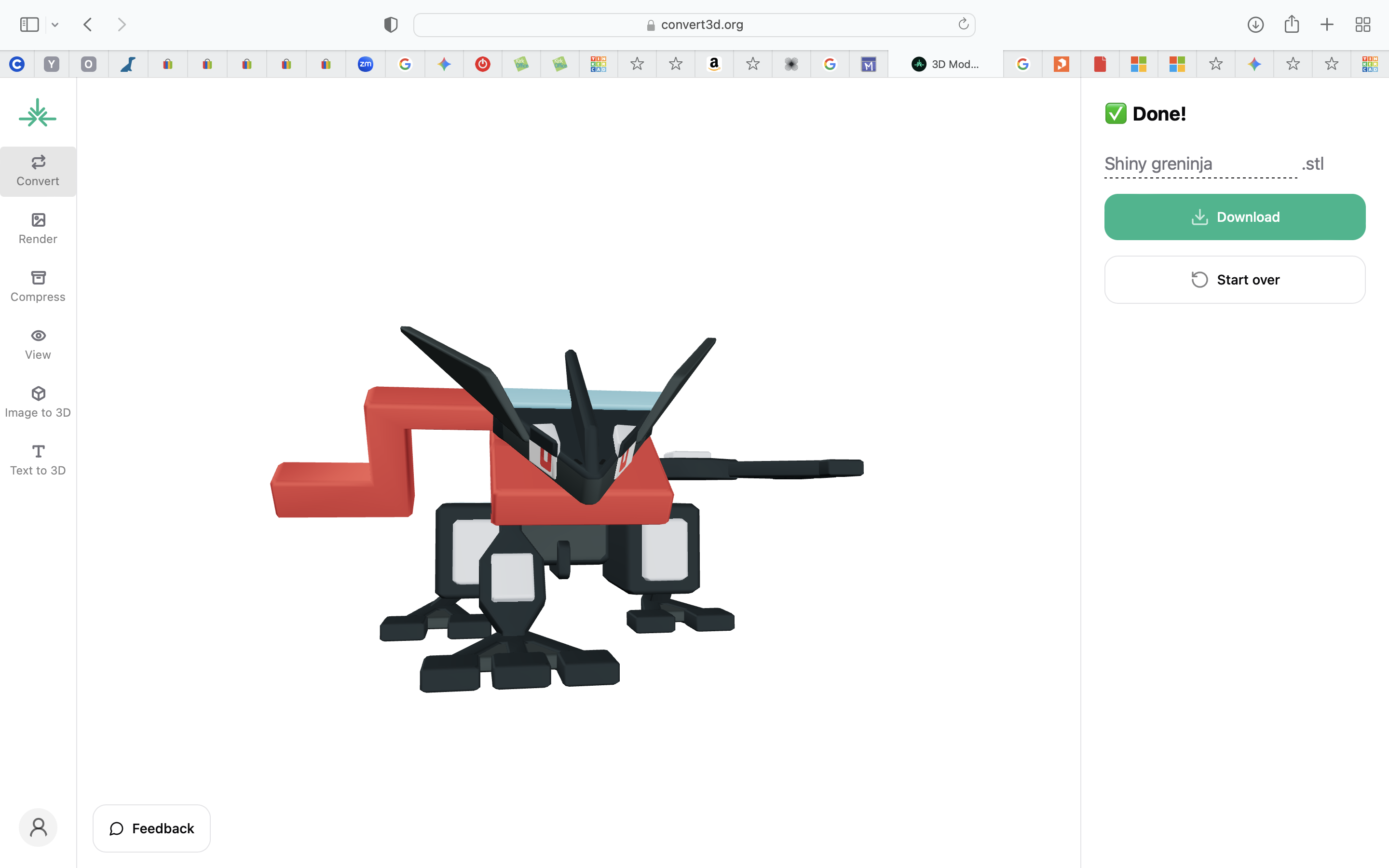1389x868 pixels.
Task: Open the Render tool in the sidebar
Action: coord(38,229)
